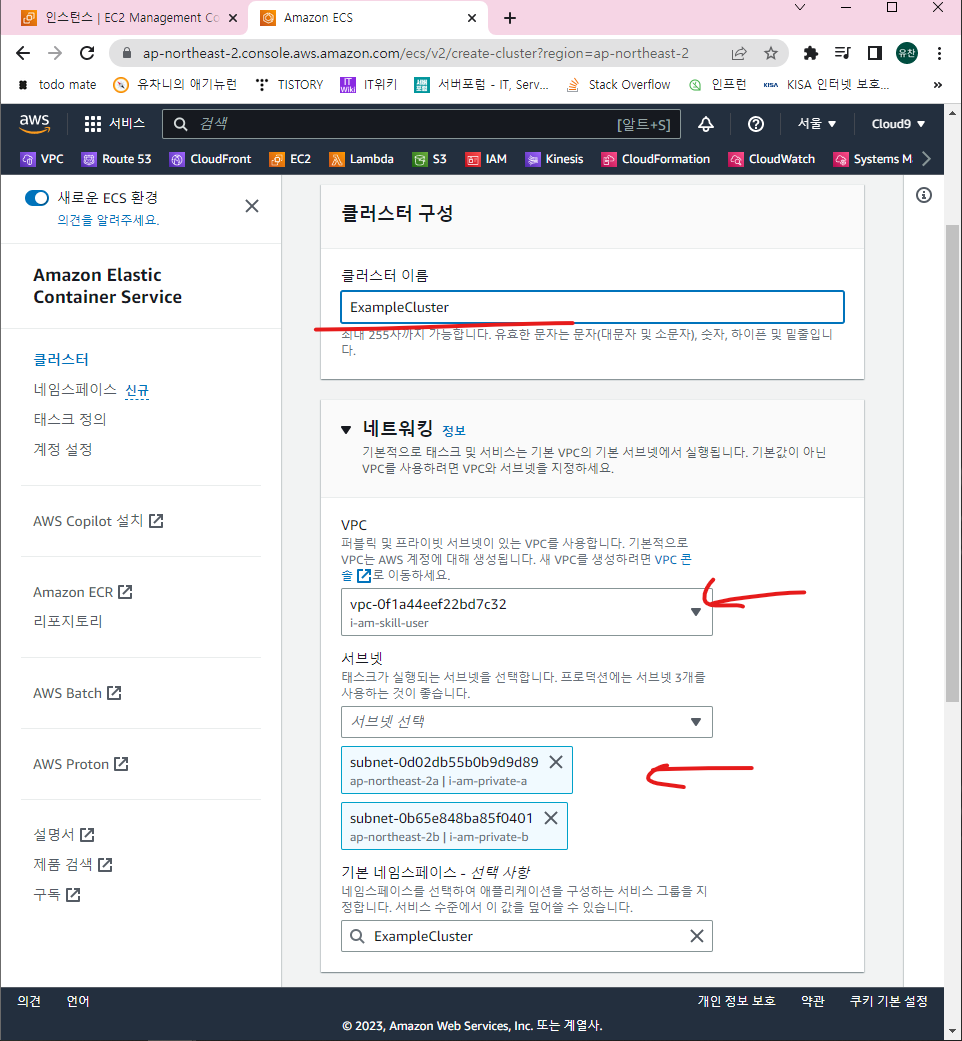Open the AWS home logo
Screen dimensions: 962x1041
pyautogui.click(x=35, y=123)
